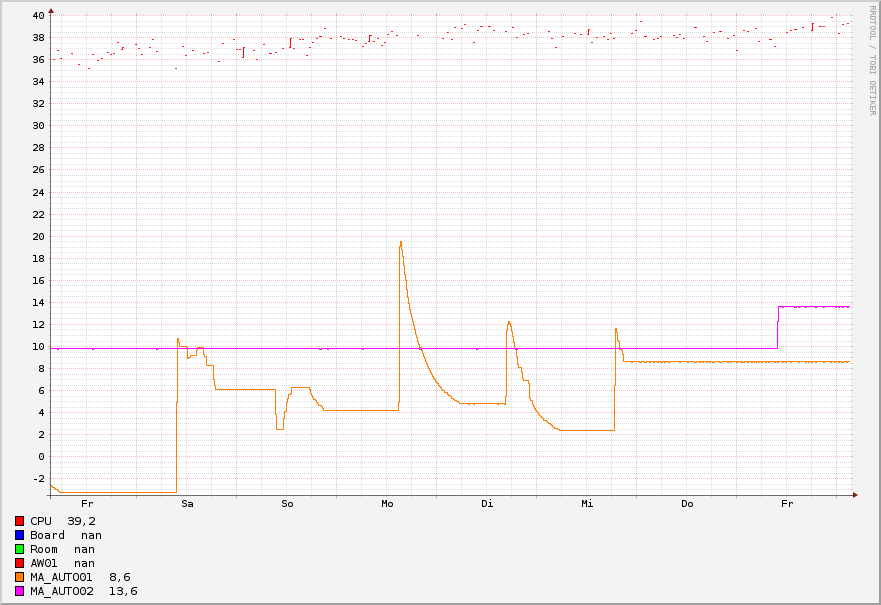The width and height of the screenshot is (881, 605).
Task: Click the CPU value 39,2 in legend
Action: pos(81,521)
